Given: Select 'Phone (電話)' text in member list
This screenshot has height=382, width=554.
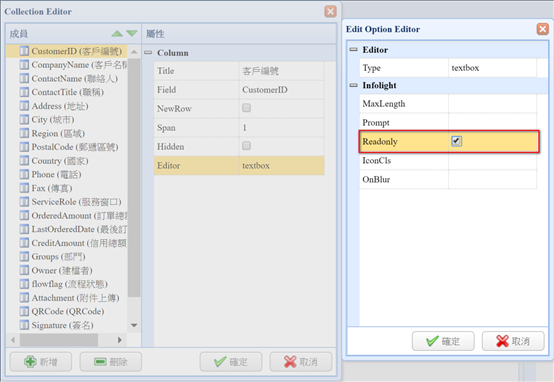Looking at the screenshot, I should tap(57, 175).
